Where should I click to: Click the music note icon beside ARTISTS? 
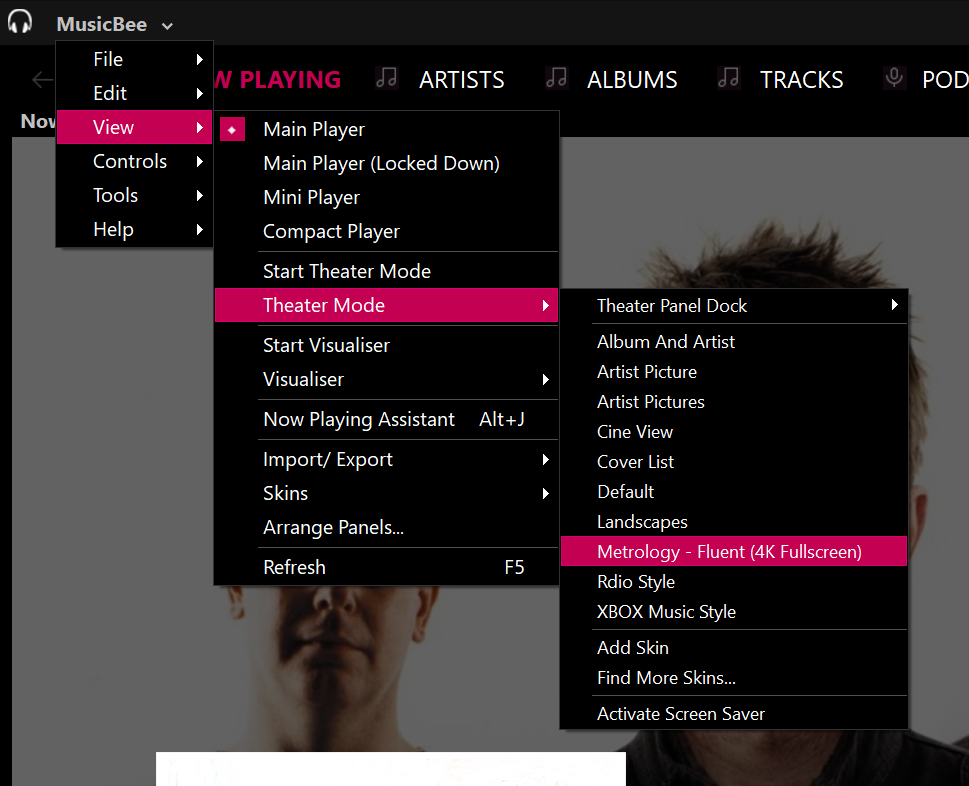(x=387, y=78)
